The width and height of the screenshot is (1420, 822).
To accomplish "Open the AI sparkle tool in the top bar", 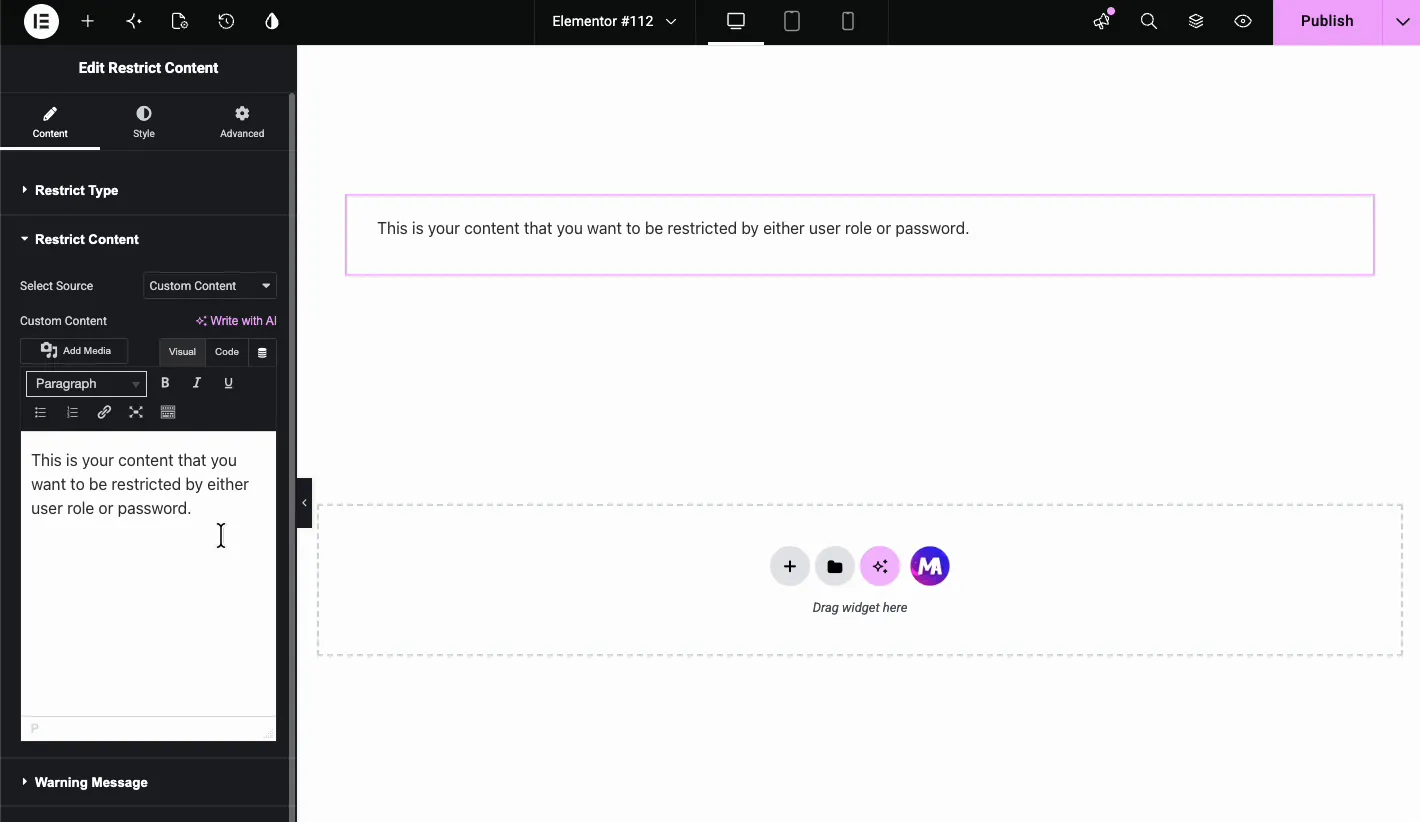I will pos(134,21).
